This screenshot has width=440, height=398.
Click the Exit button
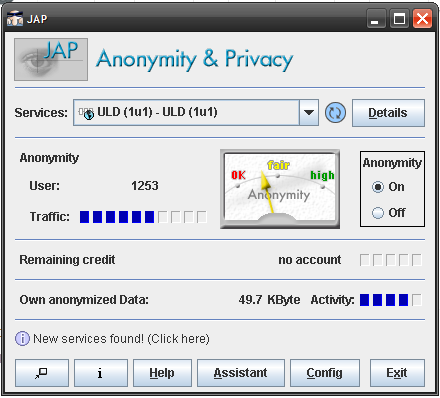(x=397, y=373)
